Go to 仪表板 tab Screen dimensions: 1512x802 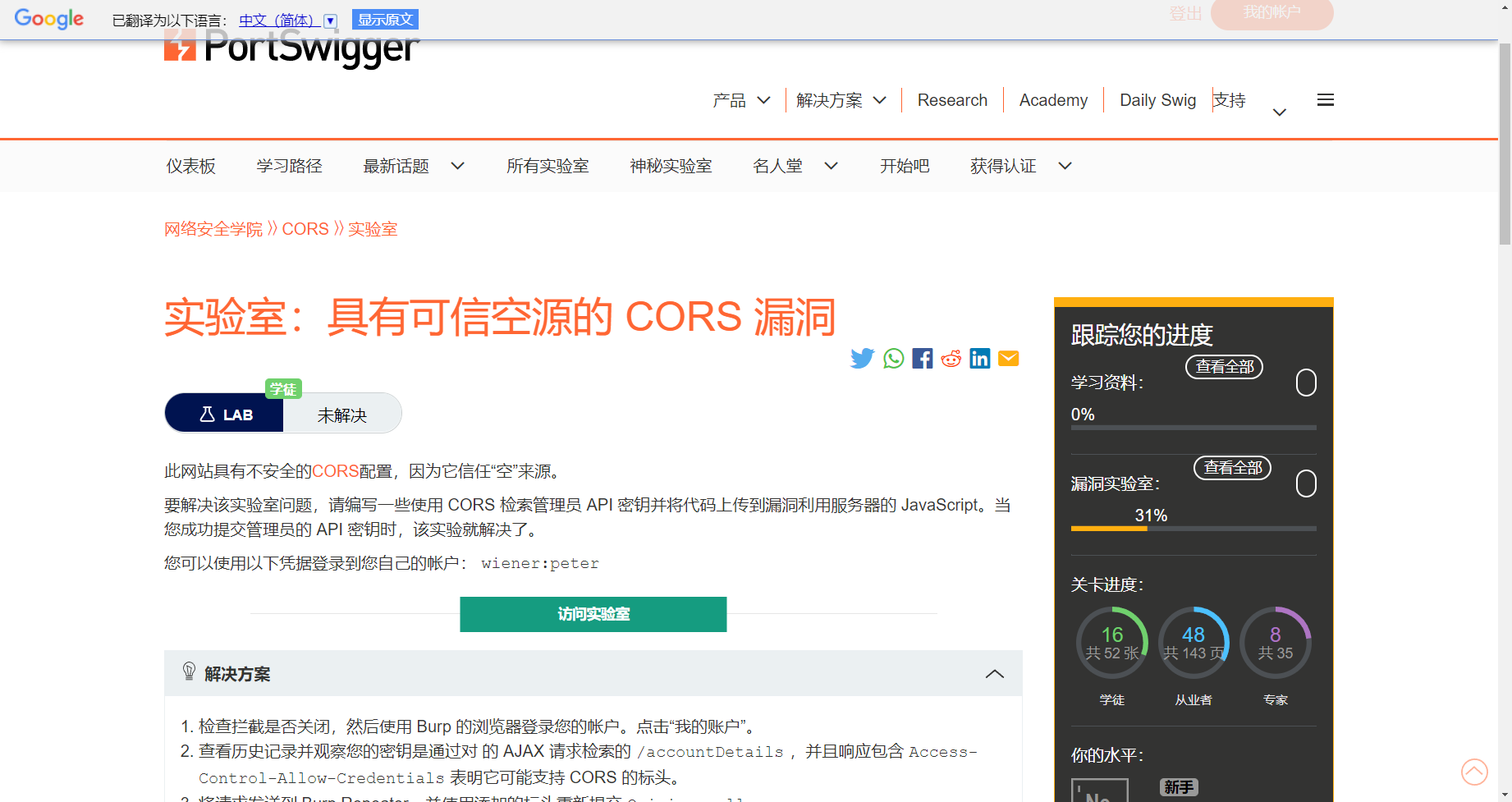click(x=190, y=166)
